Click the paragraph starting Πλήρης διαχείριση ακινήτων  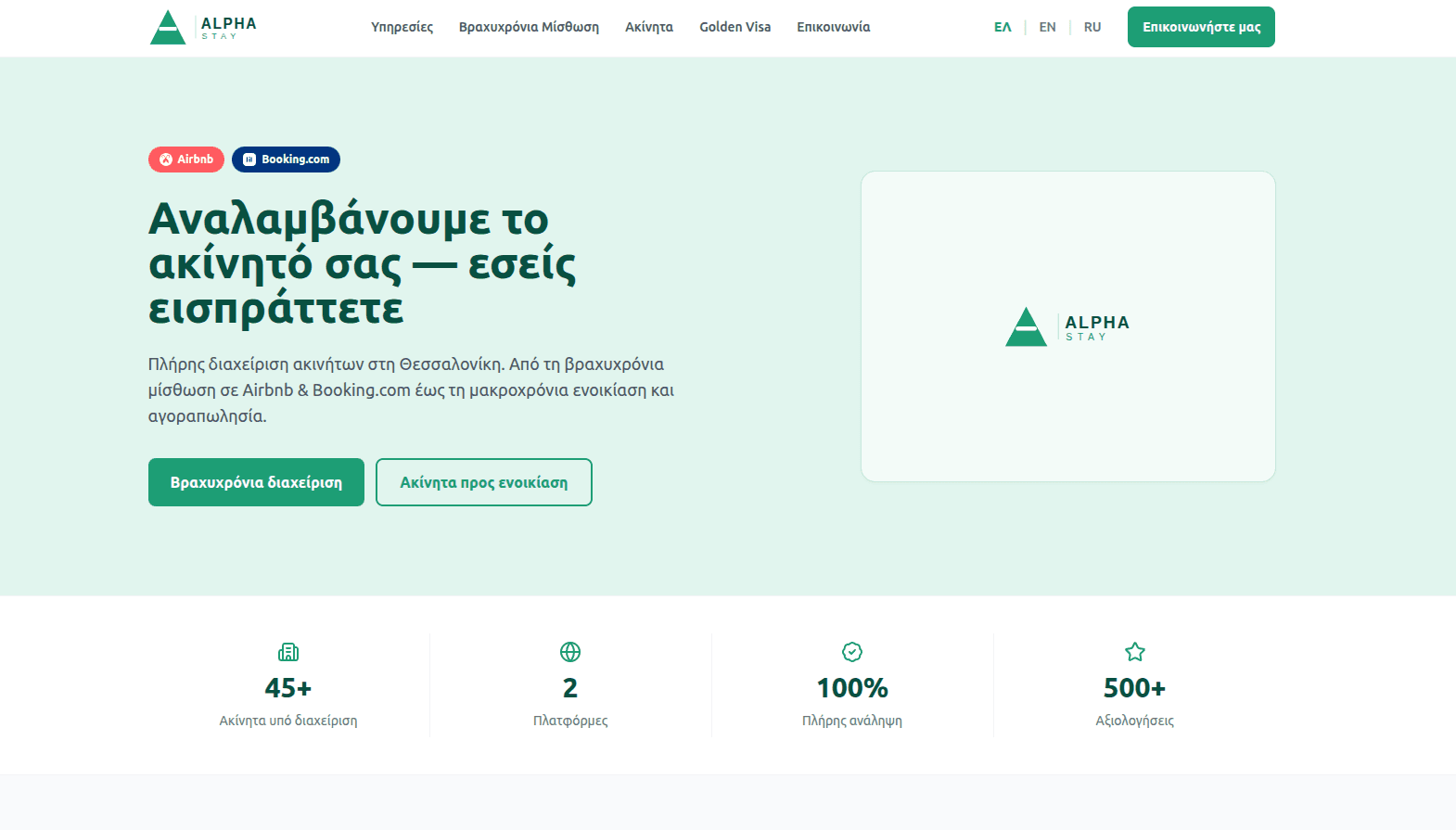coord(412,390)
